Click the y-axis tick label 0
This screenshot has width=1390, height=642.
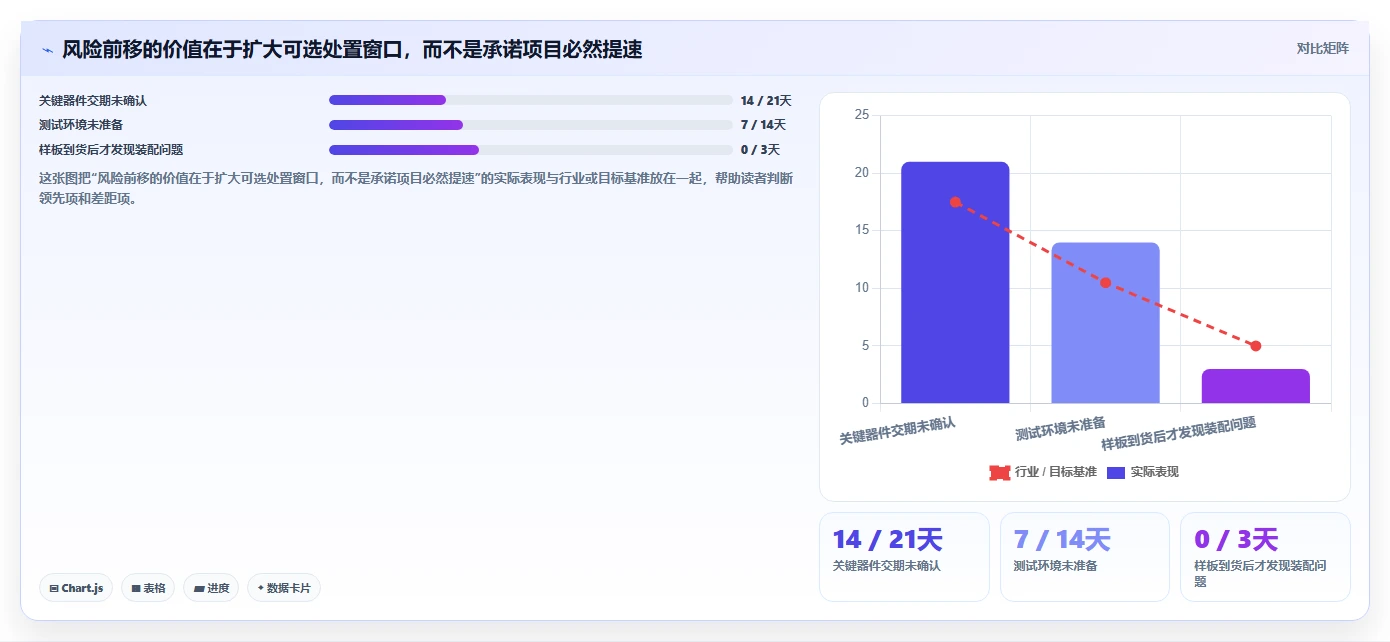click(x=866, y=403)
